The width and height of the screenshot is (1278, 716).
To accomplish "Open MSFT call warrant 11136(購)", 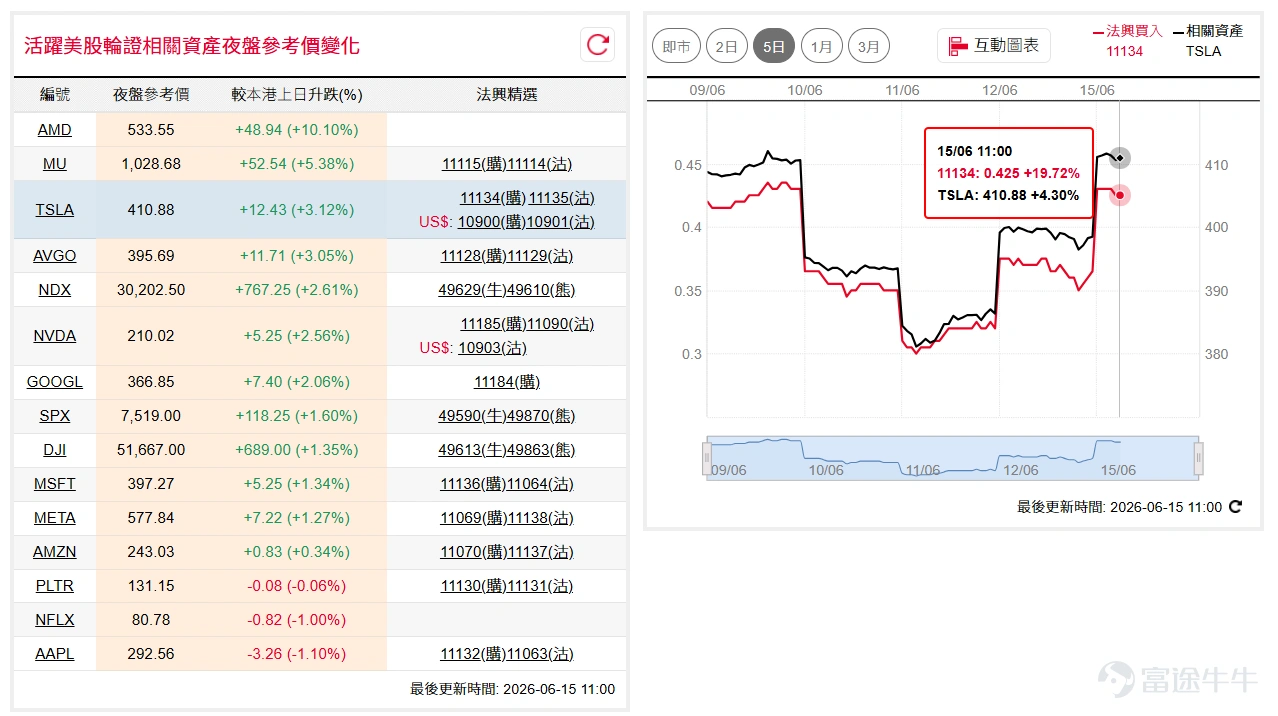I will coord(474,484).
